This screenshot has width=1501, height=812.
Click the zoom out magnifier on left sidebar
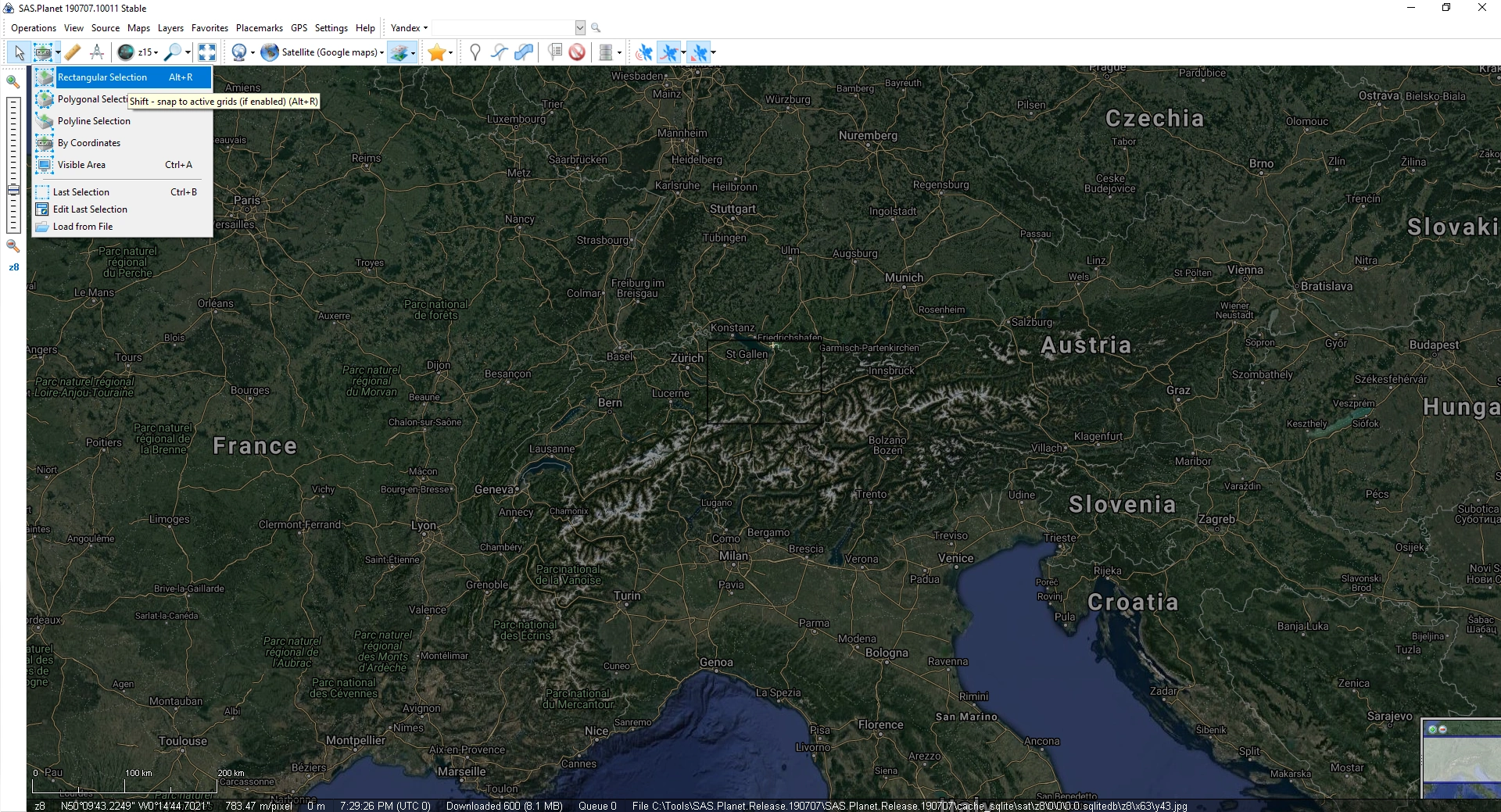(13, 245)
